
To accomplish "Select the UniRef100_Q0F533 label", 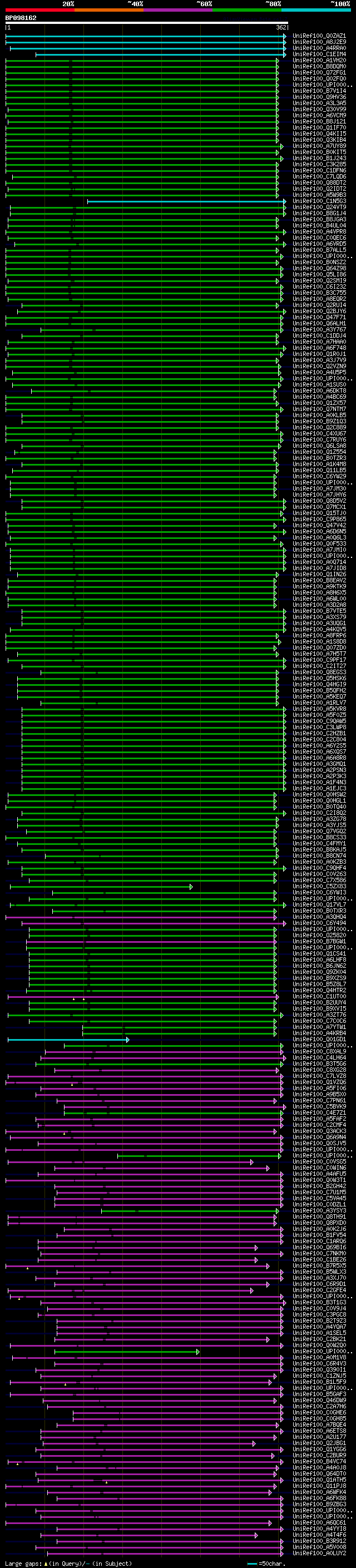I will click(319, 543).
